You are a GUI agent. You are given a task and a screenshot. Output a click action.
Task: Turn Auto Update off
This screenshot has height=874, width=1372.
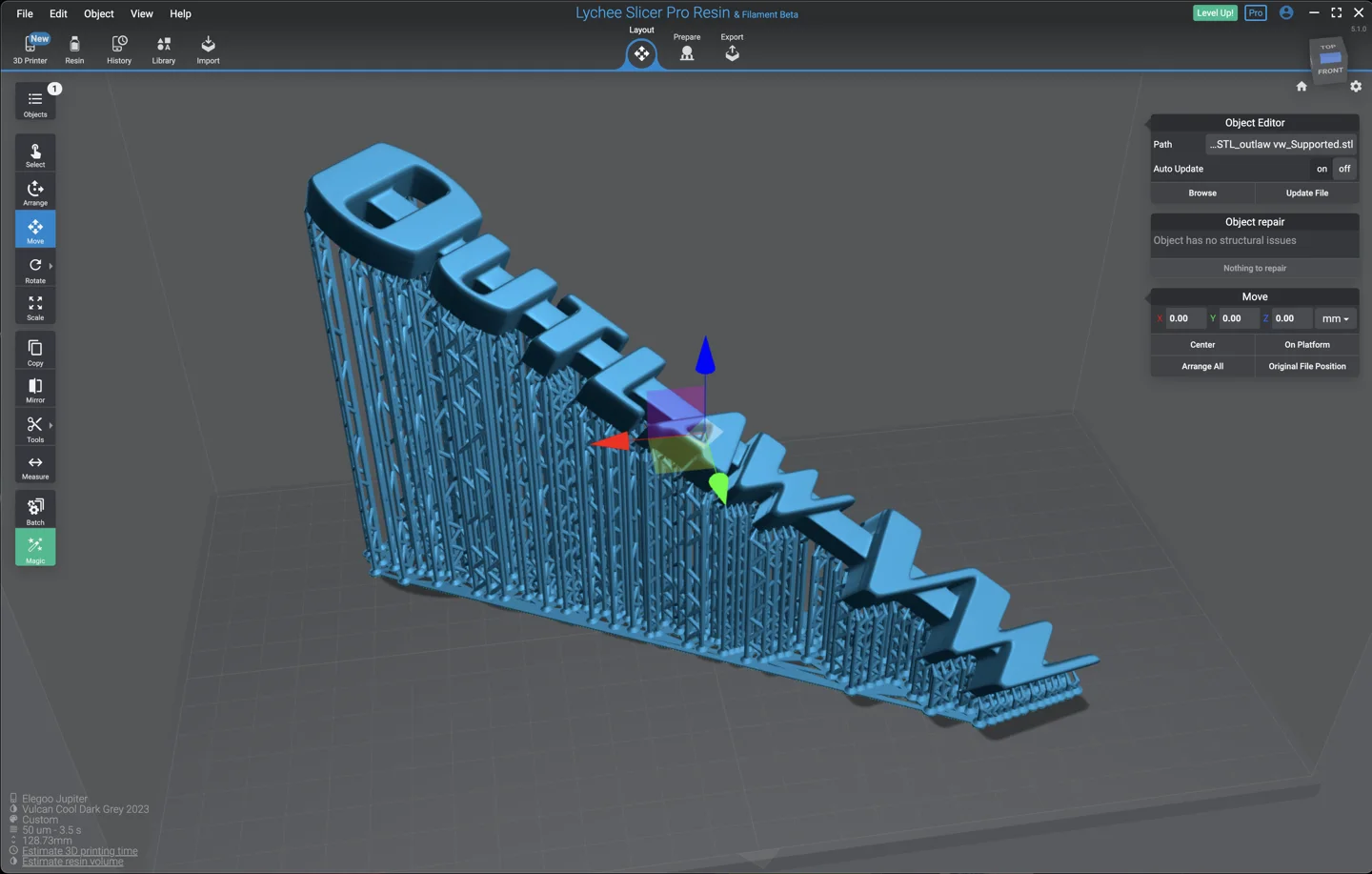tap(1344, 169)
